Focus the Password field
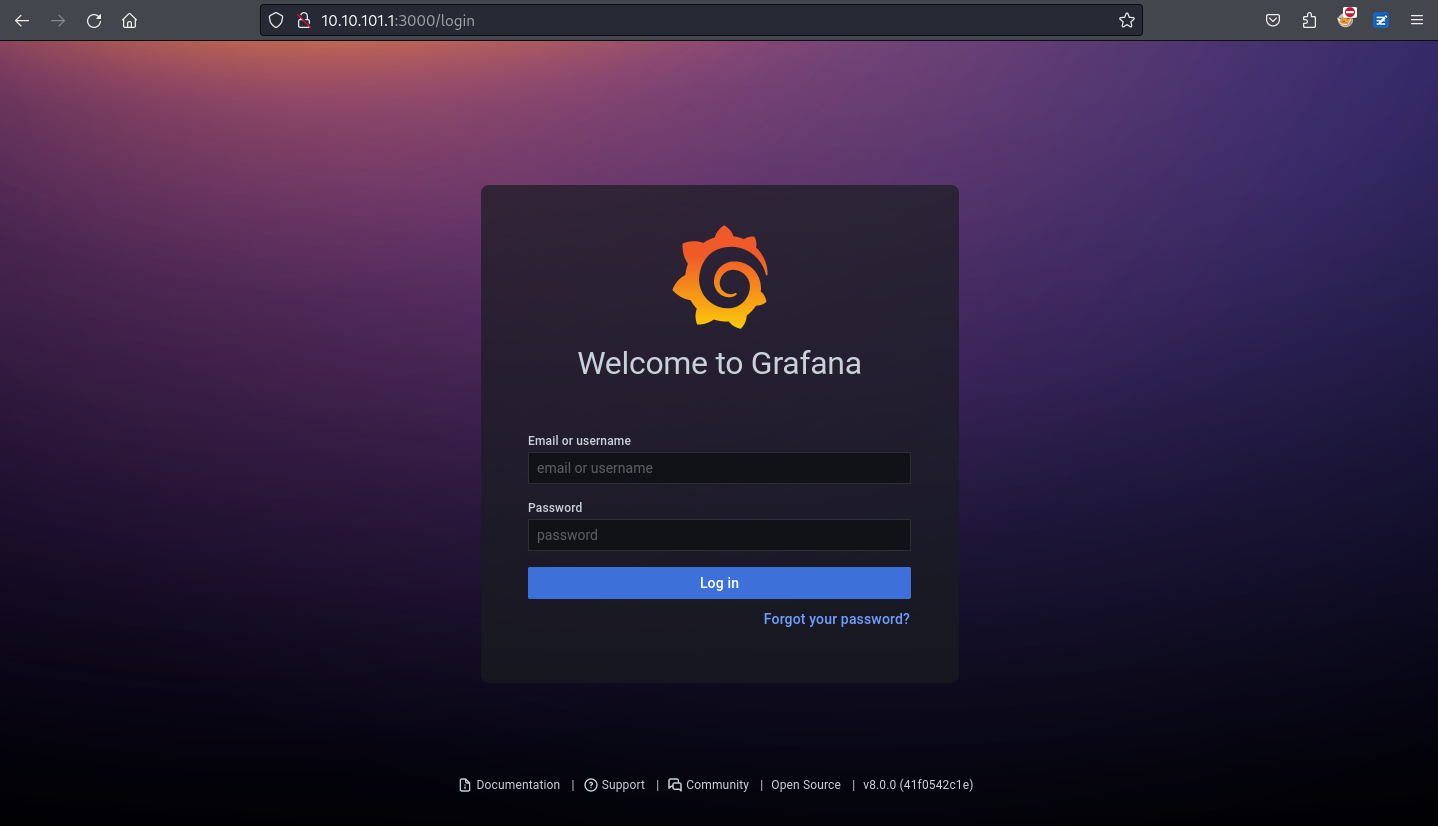This screenshot has height=826, width=1438. [719, 535]
